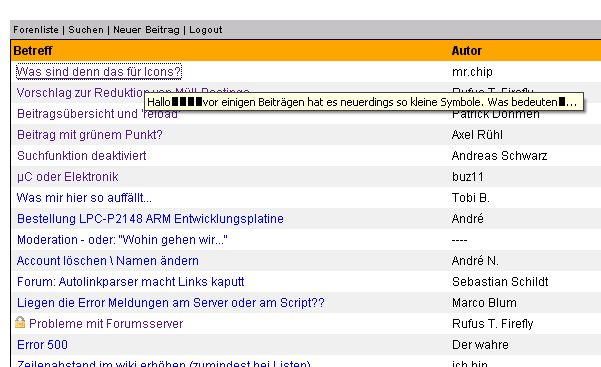Click the Betreff column header

click(x=33, y=51)
